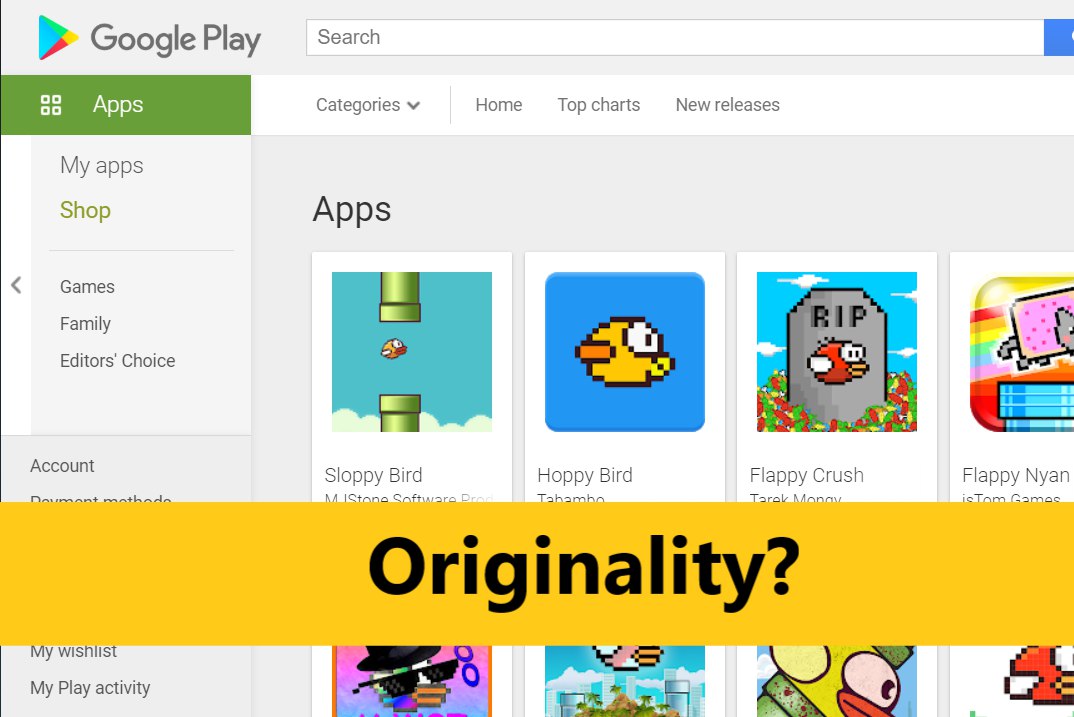This screenshot has height=717, width=1074.
Task: Go to the Home tab
Action: tap(499, 105)
